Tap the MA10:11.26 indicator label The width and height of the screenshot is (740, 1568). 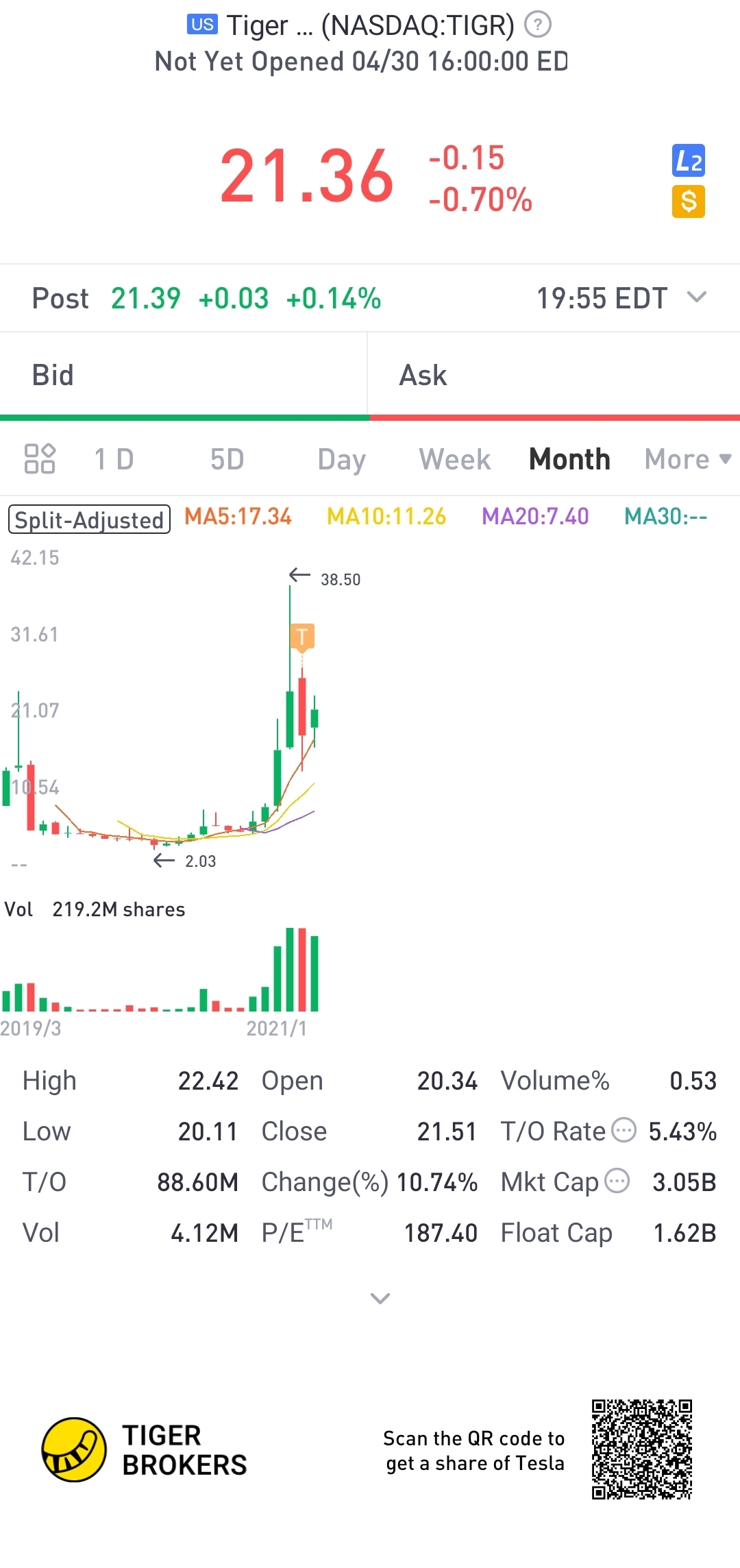click(x=386, y=517)
